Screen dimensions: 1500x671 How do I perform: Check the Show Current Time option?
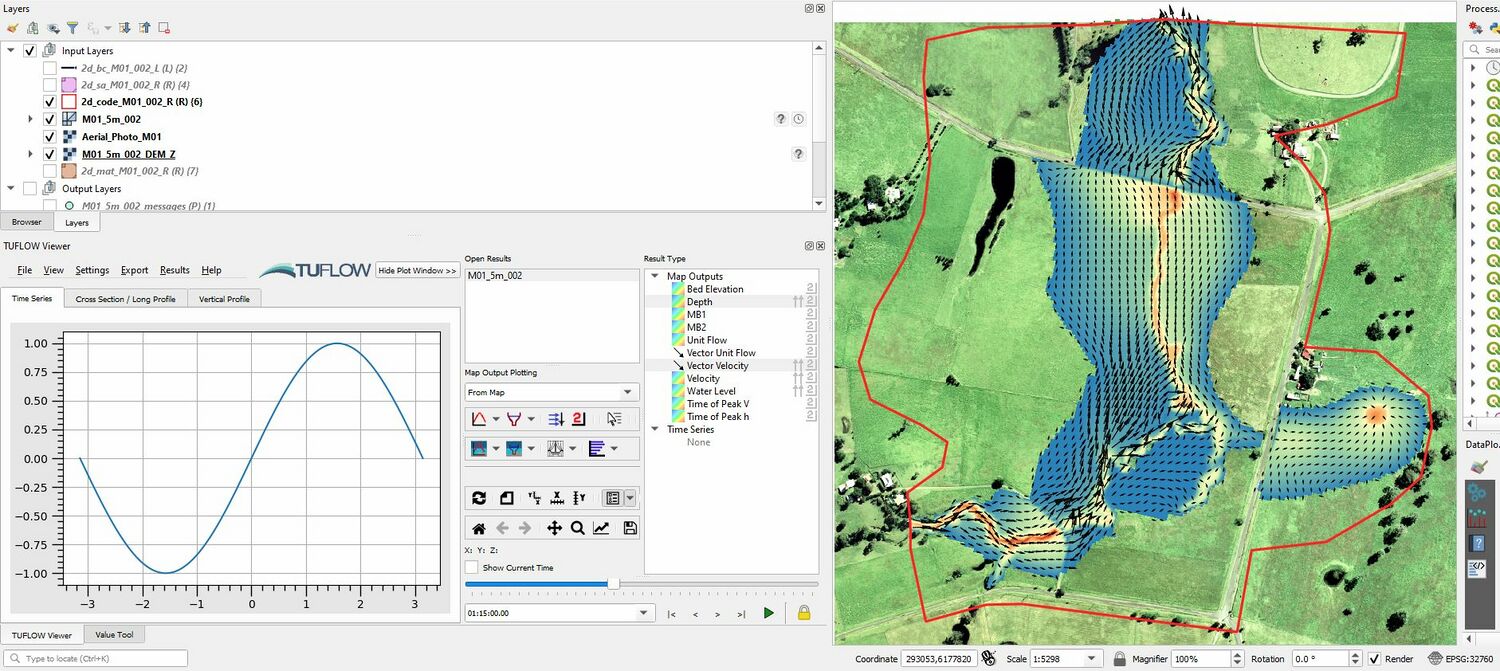point(470,567)
